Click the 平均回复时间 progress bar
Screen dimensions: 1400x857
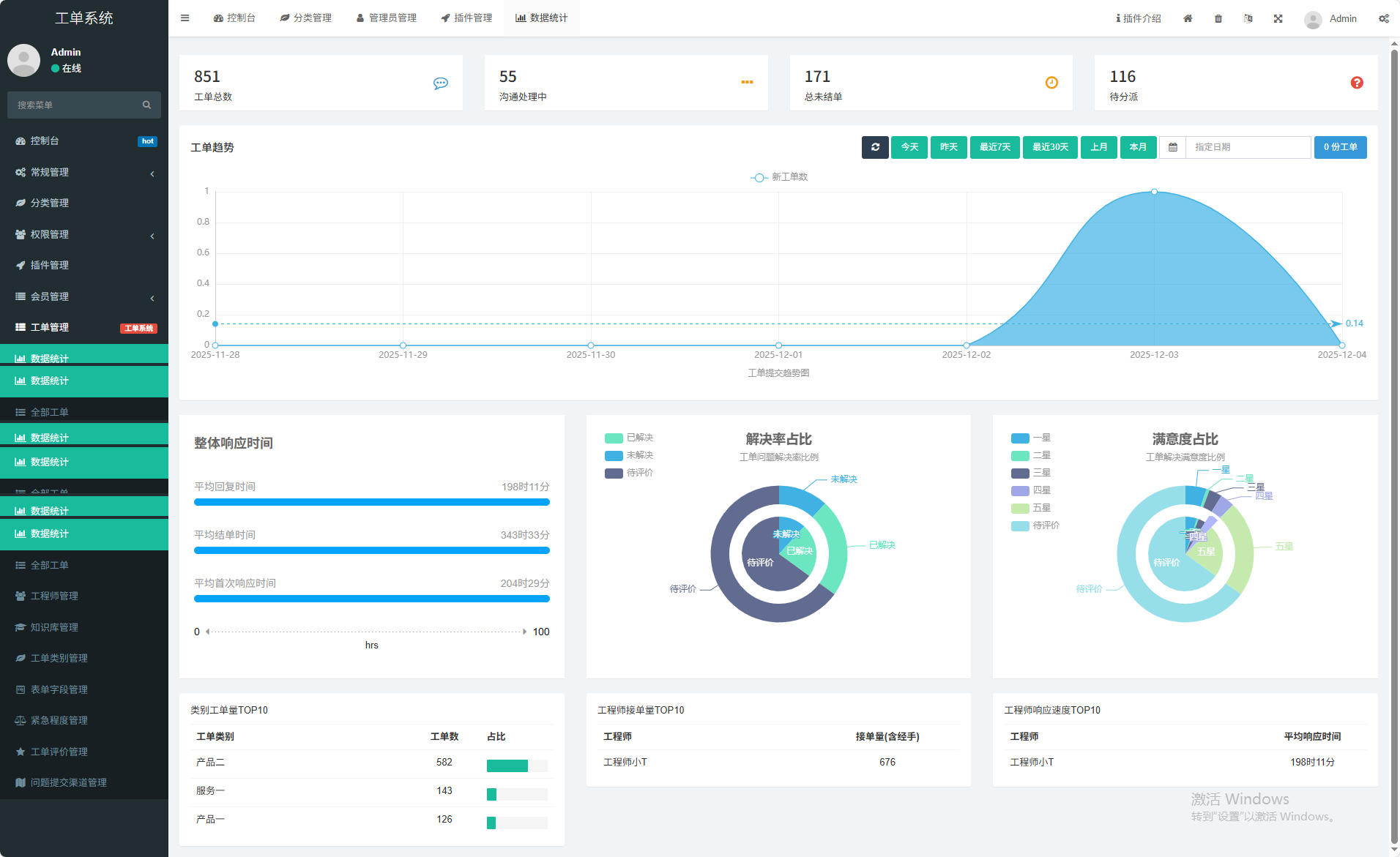coord(371,502)
